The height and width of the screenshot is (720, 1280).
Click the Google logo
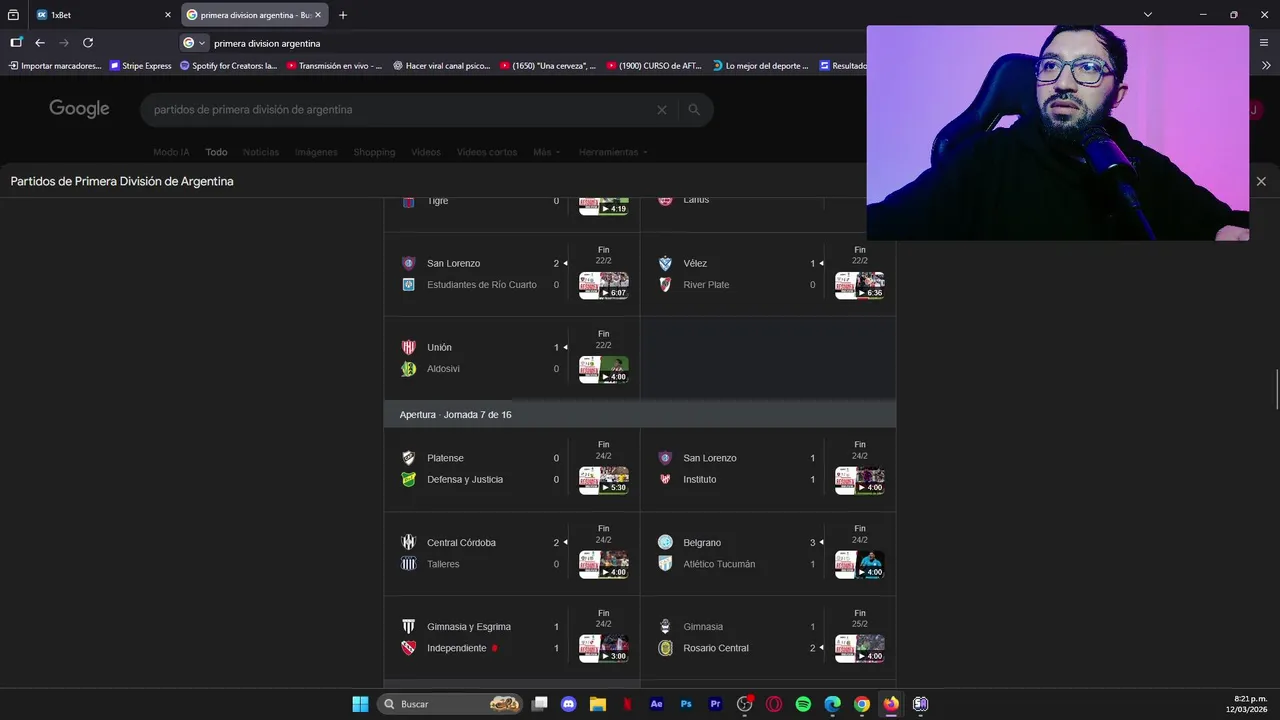[79, 109]
